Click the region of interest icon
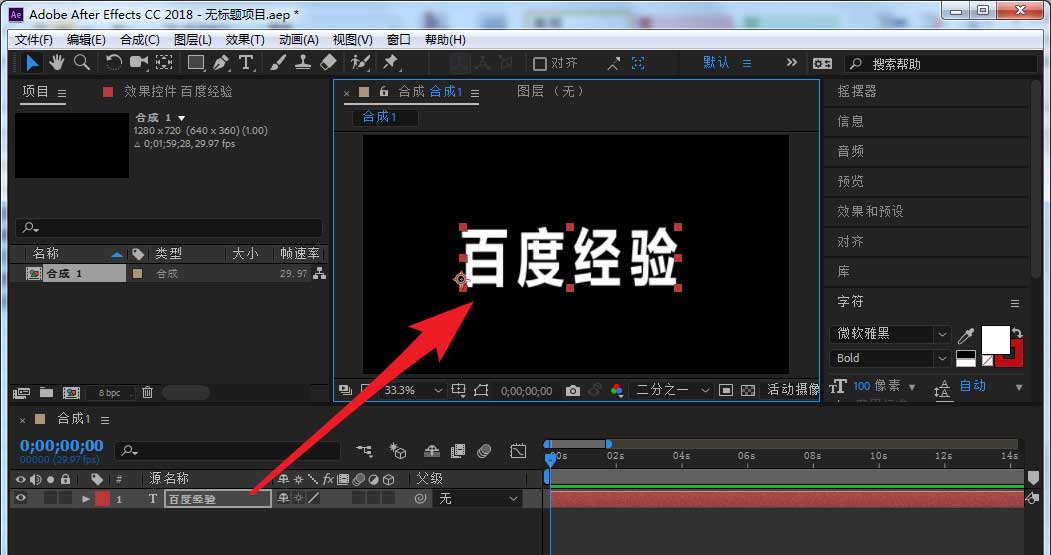1051x555 pixels. 725,391
